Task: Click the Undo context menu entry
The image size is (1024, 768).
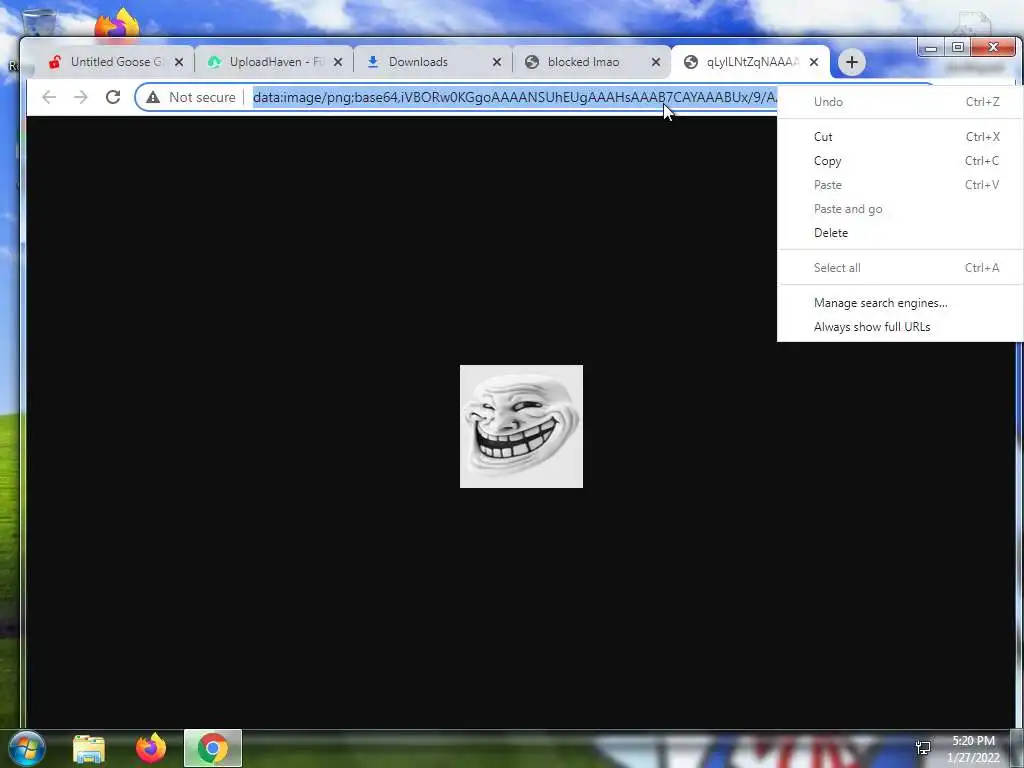Action: [900, 102]
